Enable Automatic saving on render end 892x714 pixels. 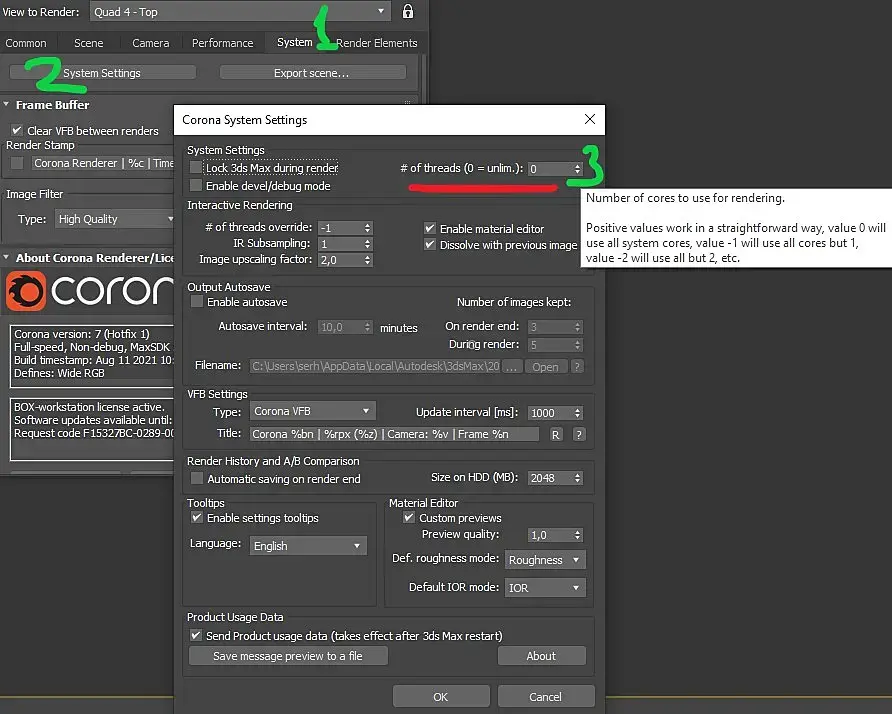click(x=197, y=478)
